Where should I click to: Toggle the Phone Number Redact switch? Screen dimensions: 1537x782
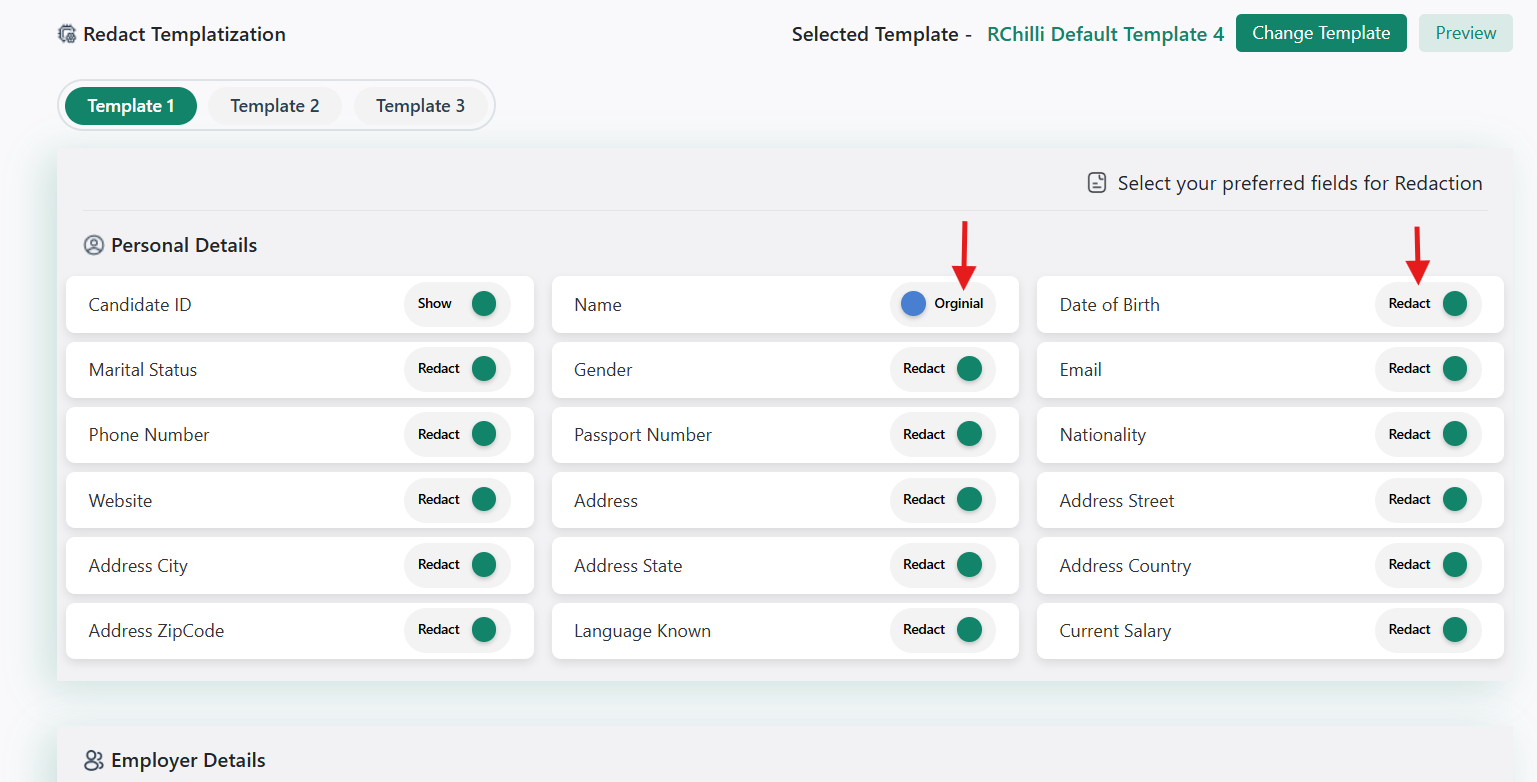pos(458,434)
